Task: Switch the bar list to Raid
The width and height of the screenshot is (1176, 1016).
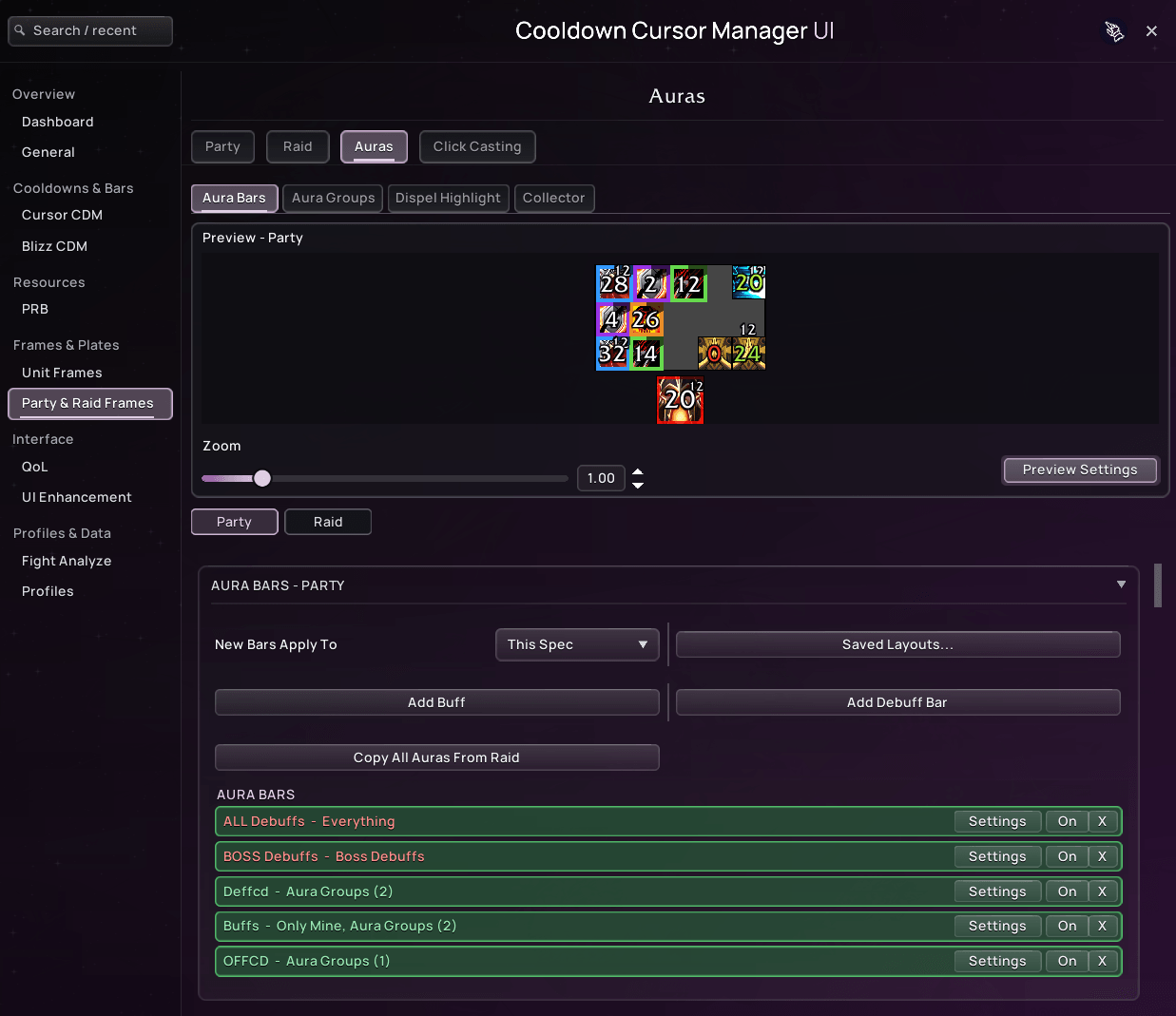Action: click(x=328, y=522)
